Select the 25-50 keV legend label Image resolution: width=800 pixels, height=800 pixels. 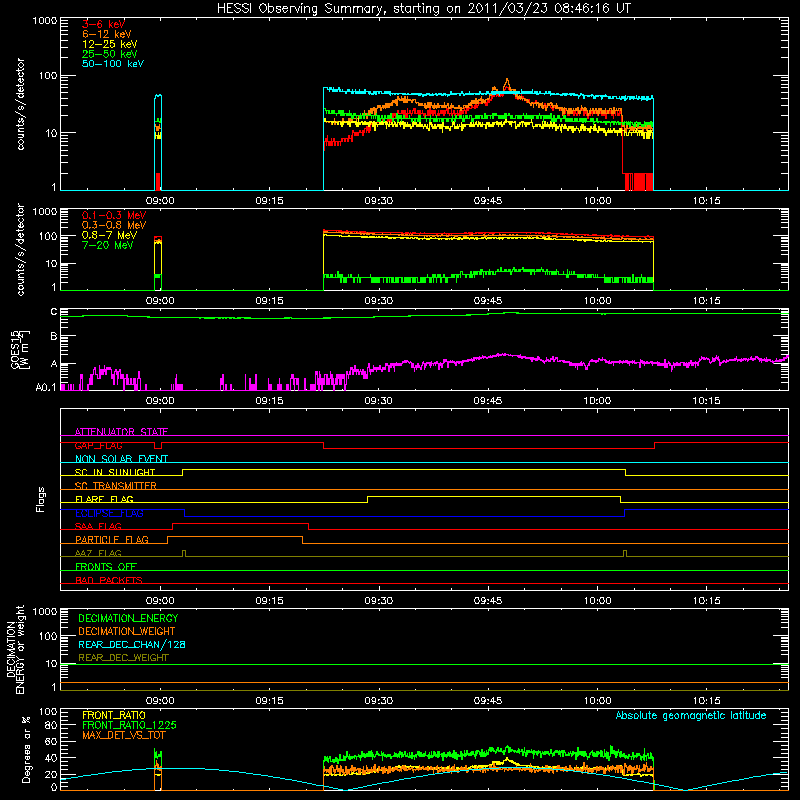click(110, 54)
